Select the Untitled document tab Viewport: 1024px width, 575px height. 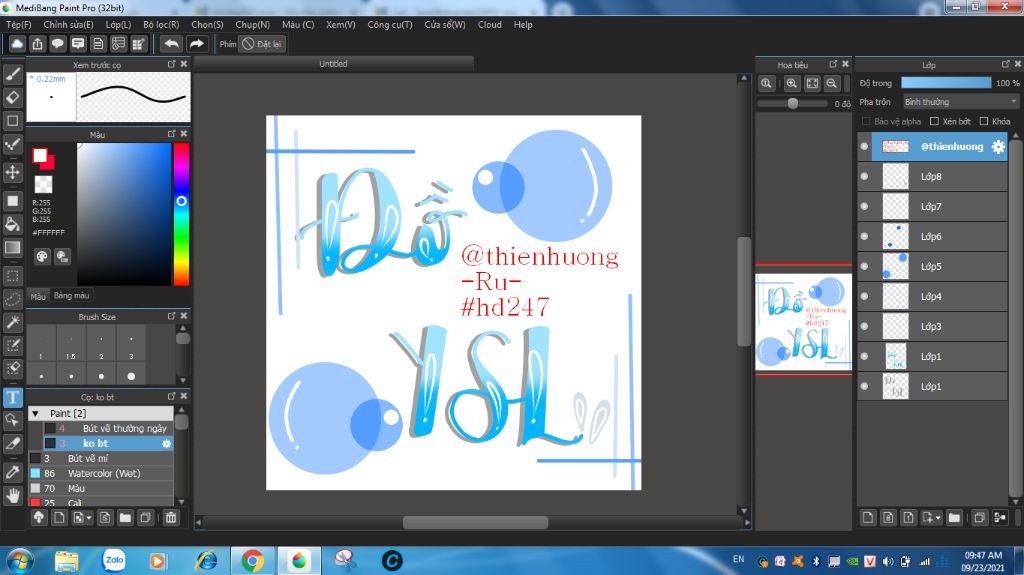tap(333, 64)
